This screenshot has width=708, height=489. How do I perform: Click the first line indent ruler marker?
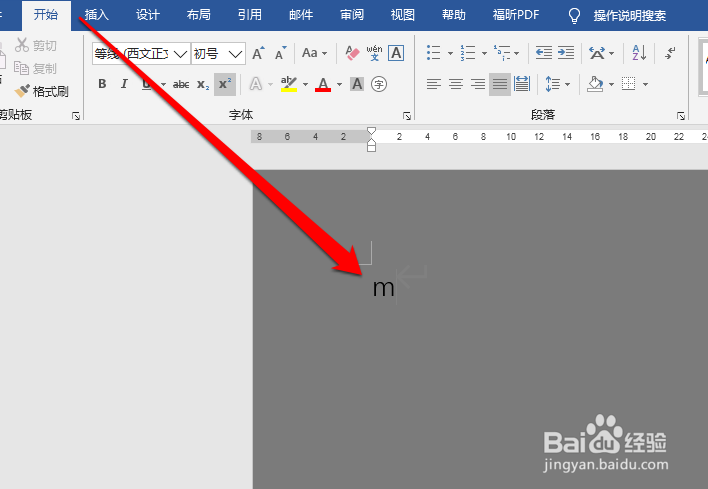[x=371, y=131]
